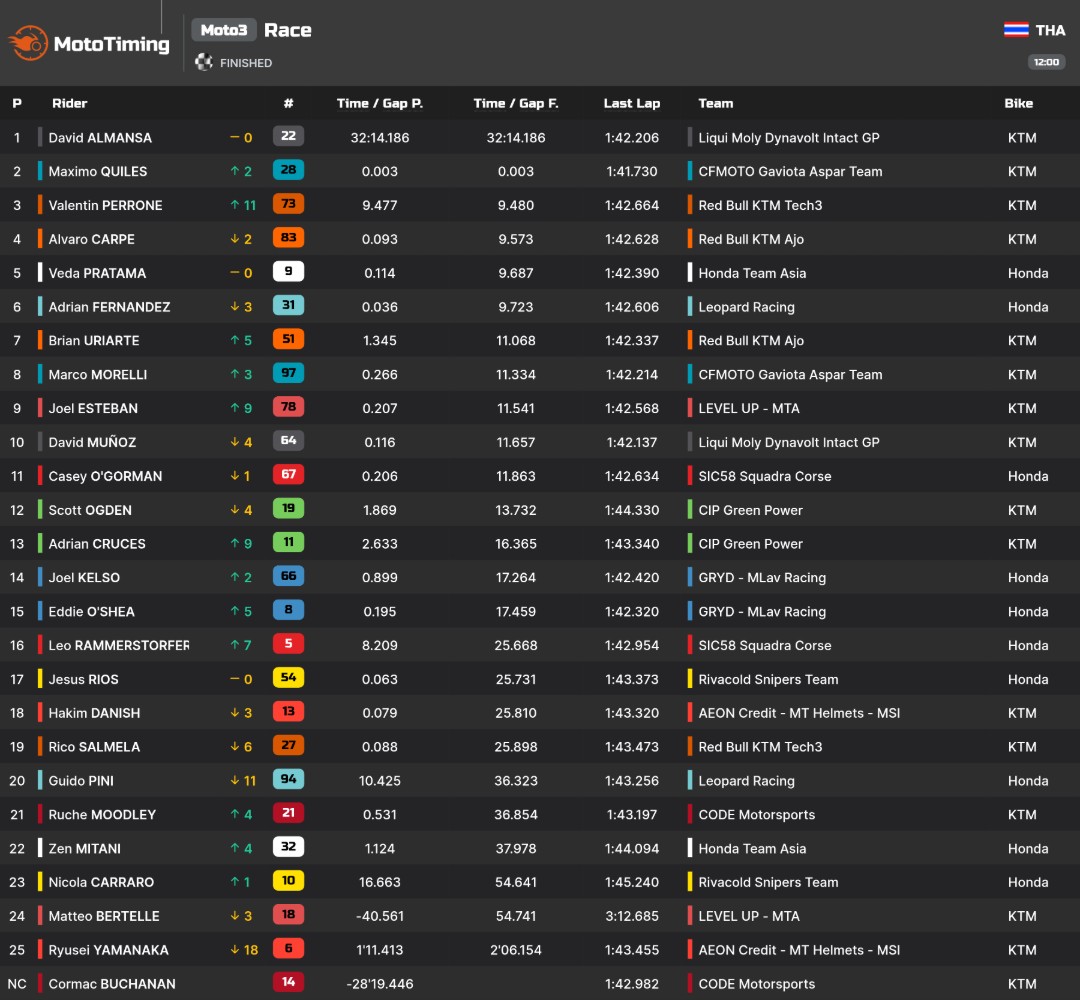The width and height of the screenshot is (1080, 1000).
Task: Click team name Honda Team Asia for Pratama
Action: [752, 273]
